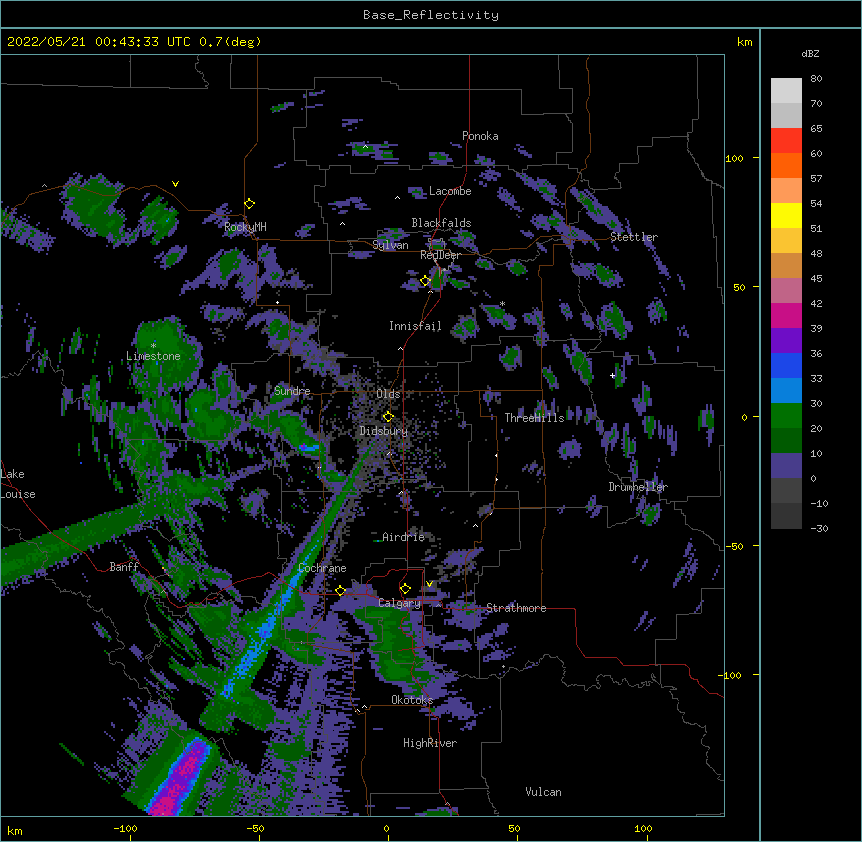Click the Blackfalds city label

[x=441, y=223]
